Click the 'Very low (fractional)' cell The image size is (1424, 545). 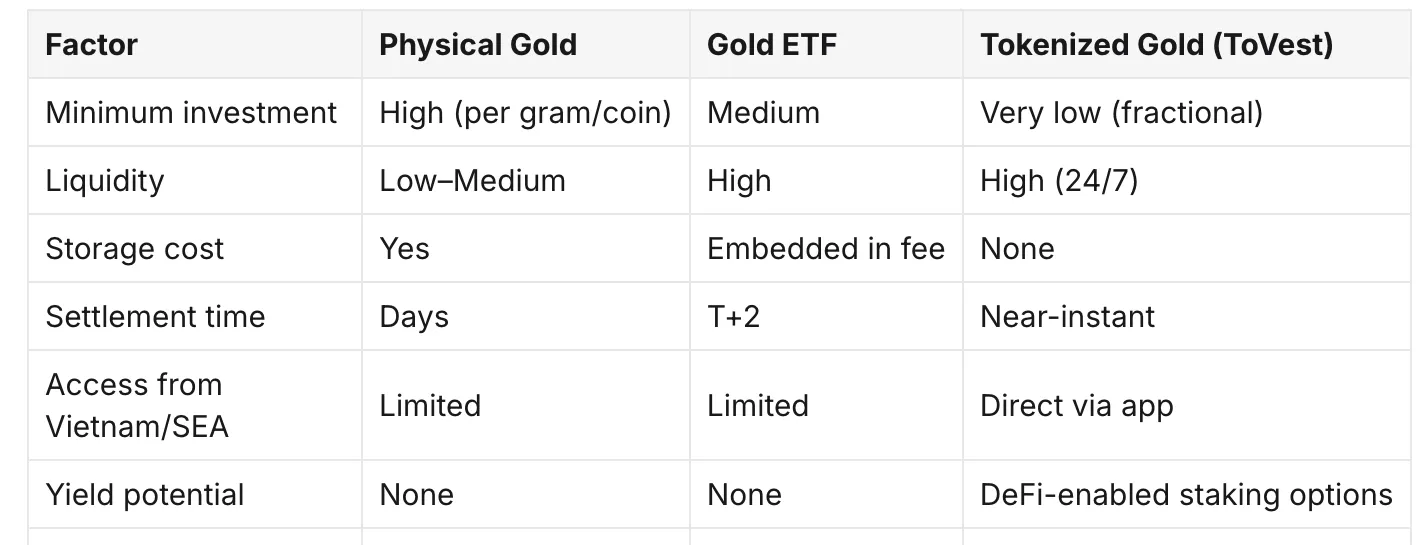click(x=1121, y=113)
